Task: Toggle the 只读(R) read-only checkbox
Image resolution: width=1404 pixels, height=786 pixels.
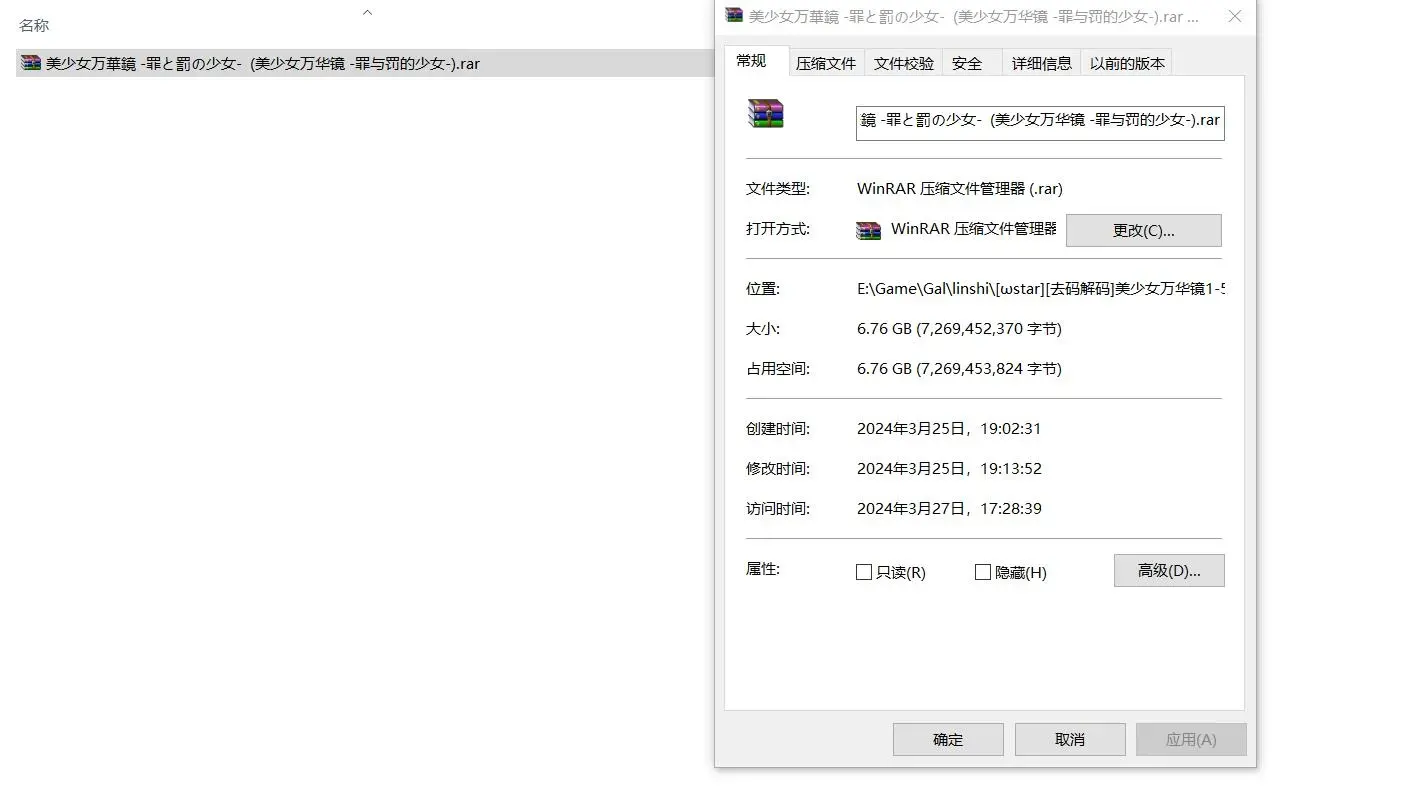Action: tap(864, 572)
